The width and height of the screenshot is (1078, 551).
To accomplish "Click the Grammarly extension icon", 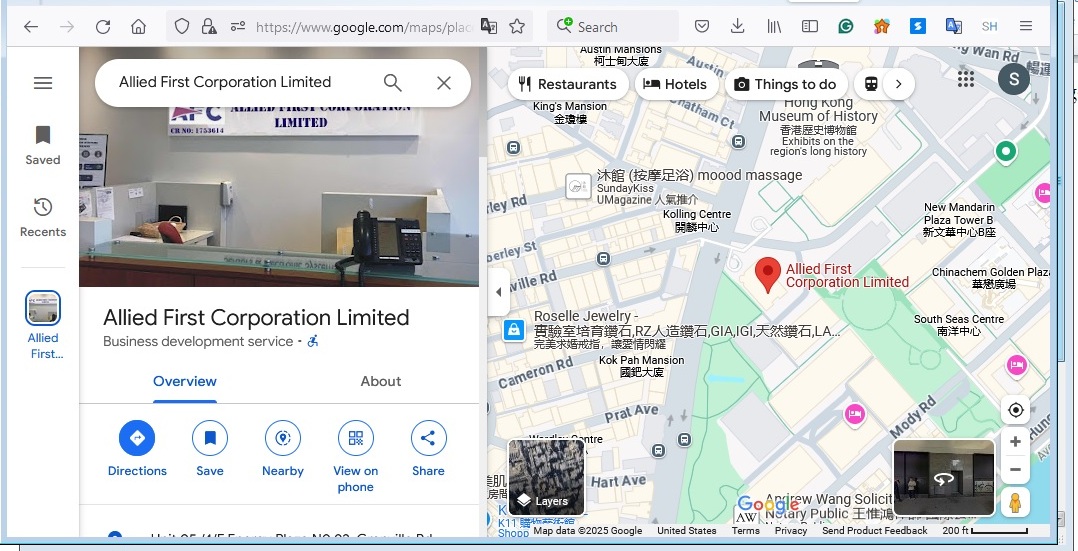I will pos(846,27).
